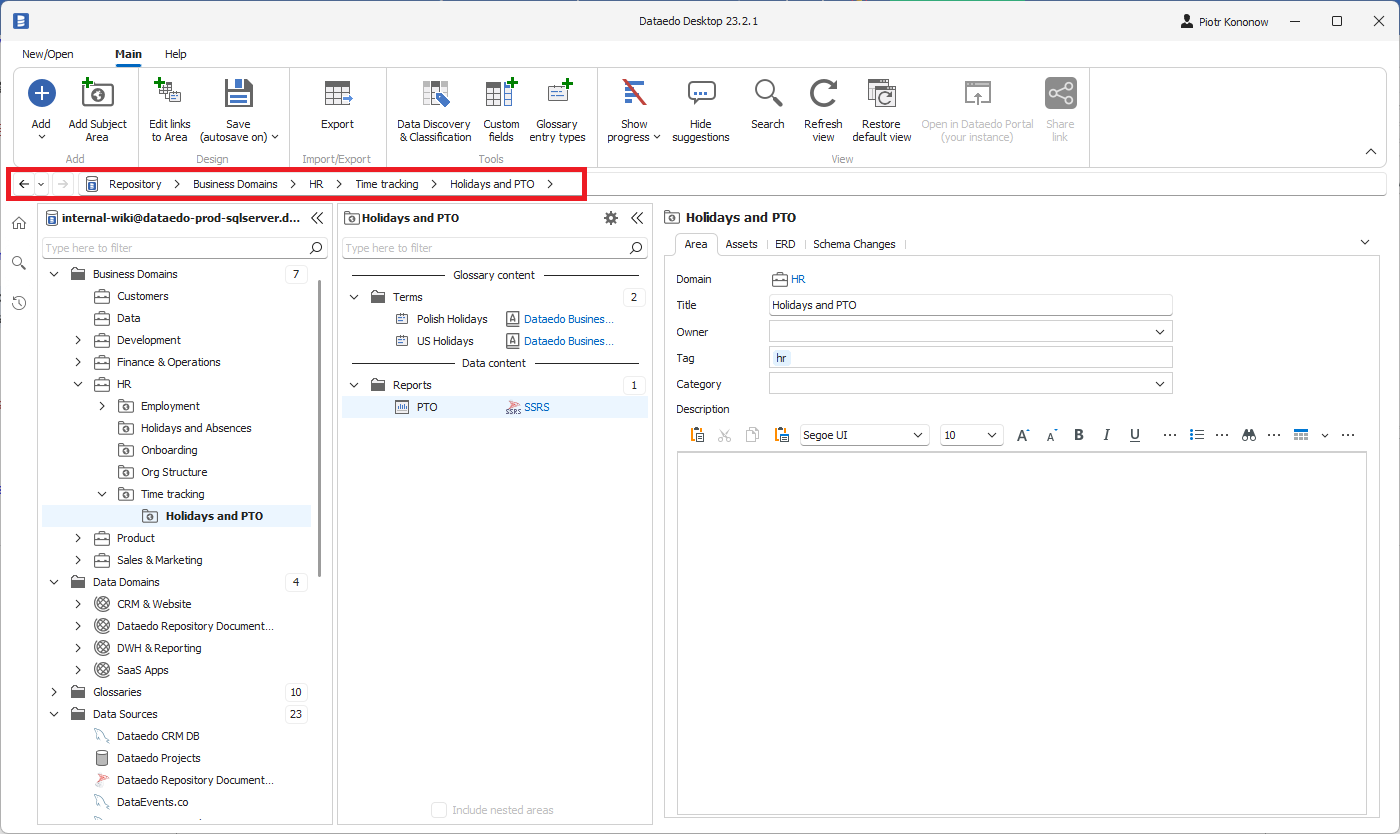Open Edit links to Area tool

coord(169,110)
